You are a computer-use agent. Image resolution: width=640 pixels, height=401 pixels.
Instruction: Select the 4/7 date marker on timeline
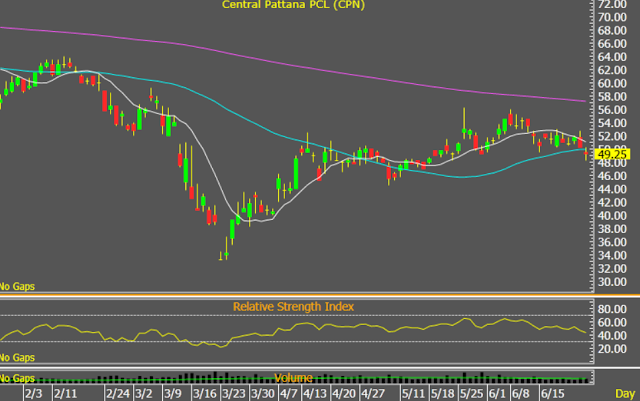(x=289, y=394)
